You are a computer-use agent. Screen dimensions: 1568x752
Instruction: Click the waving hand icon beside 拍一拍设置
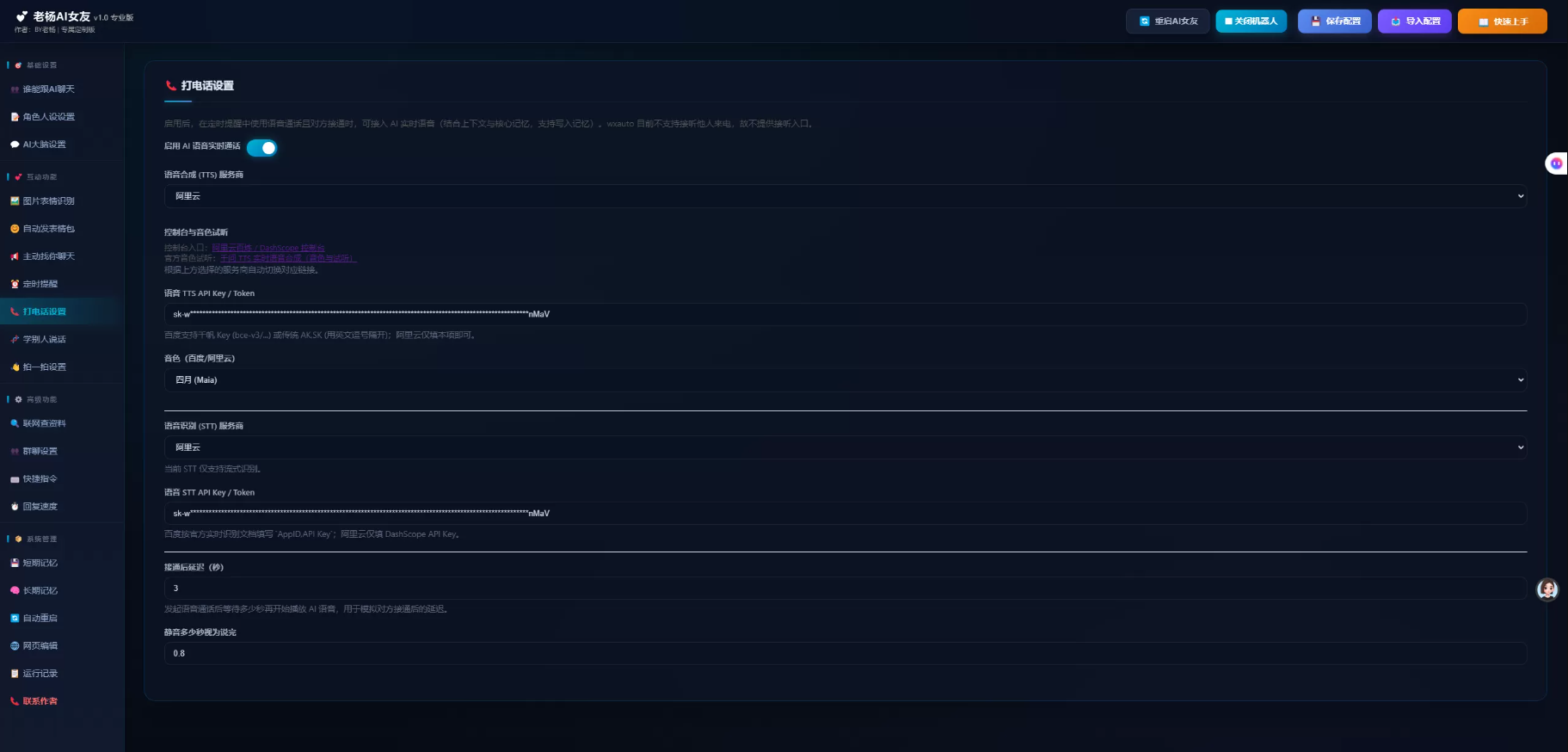pyautogui.click(x=15, y=367)
